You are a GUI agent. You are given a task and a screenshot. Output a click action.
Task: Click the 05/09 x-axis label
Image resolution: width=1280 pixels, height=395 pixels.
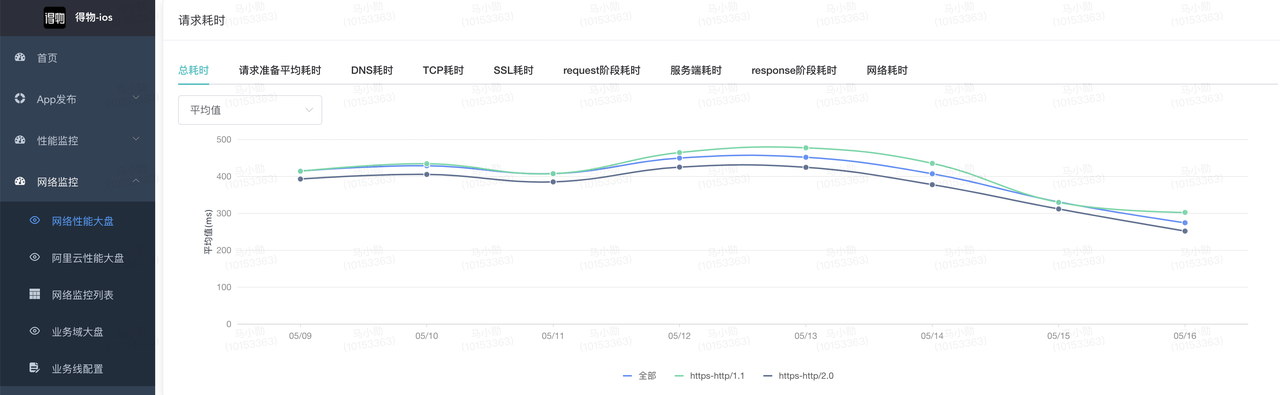coord(300,336)
